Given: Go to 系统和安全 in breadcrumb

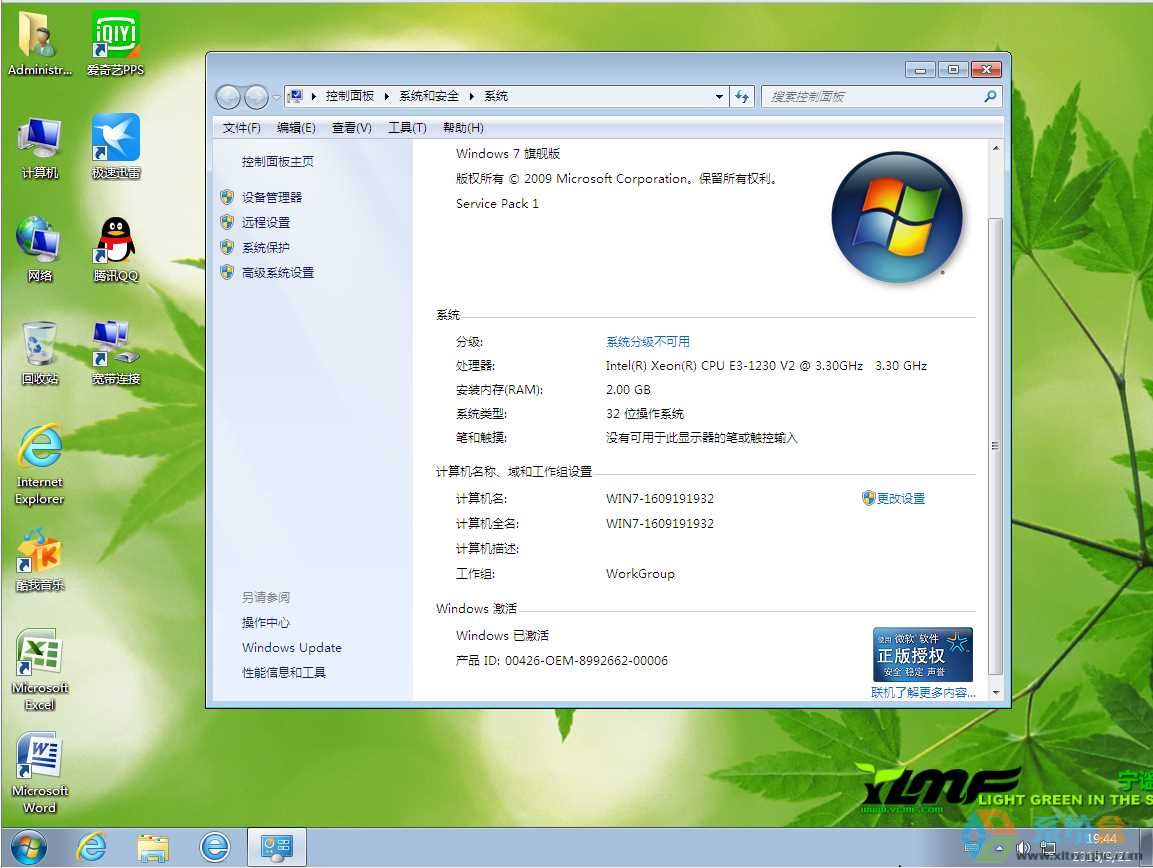Looking at the screenshot, I should [429, 96].
